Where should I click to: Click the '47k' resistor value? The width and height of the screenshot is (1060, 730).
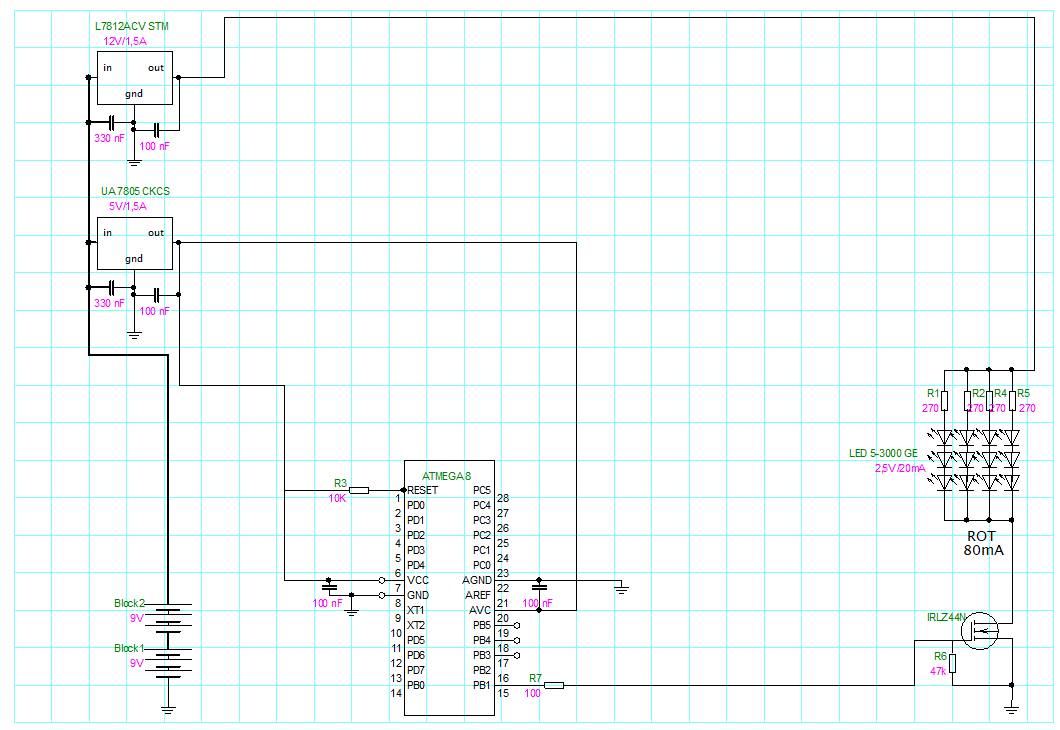tap(938, 671)
